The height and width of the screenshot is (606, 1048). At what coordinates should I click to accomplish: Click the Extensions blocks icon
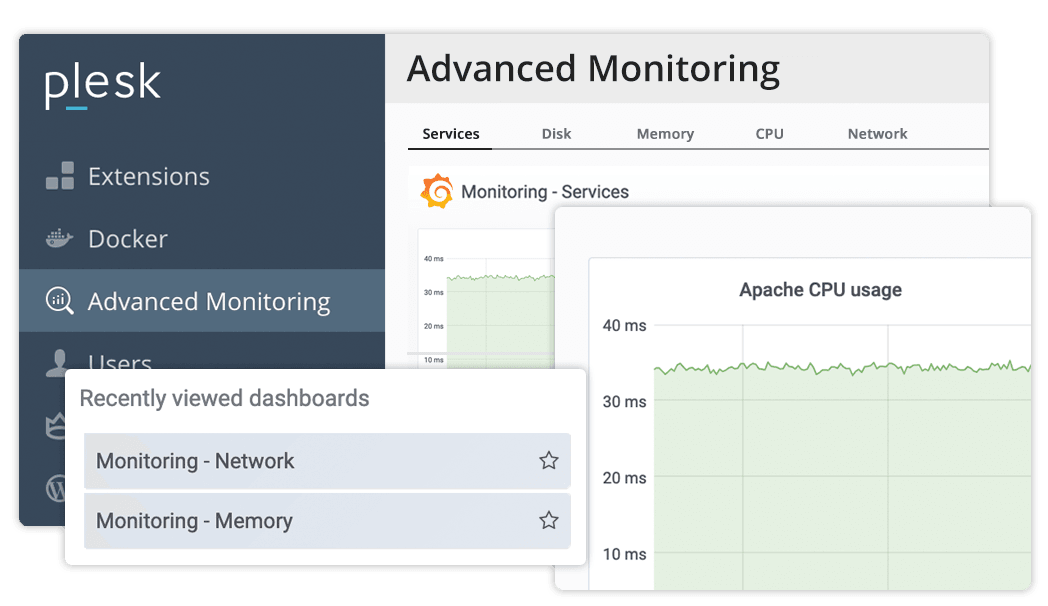[60, 176]
